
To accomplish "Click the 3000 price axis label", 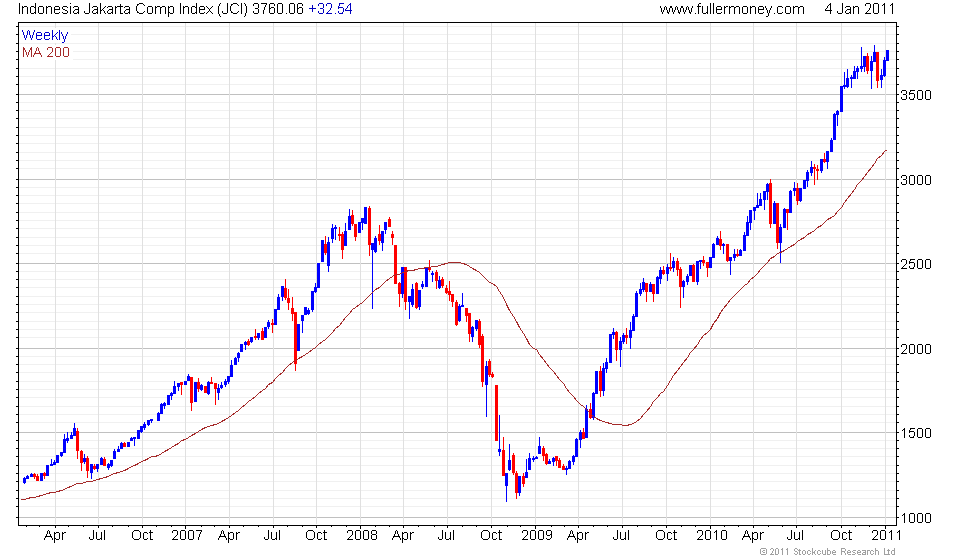I will (916, 180).
